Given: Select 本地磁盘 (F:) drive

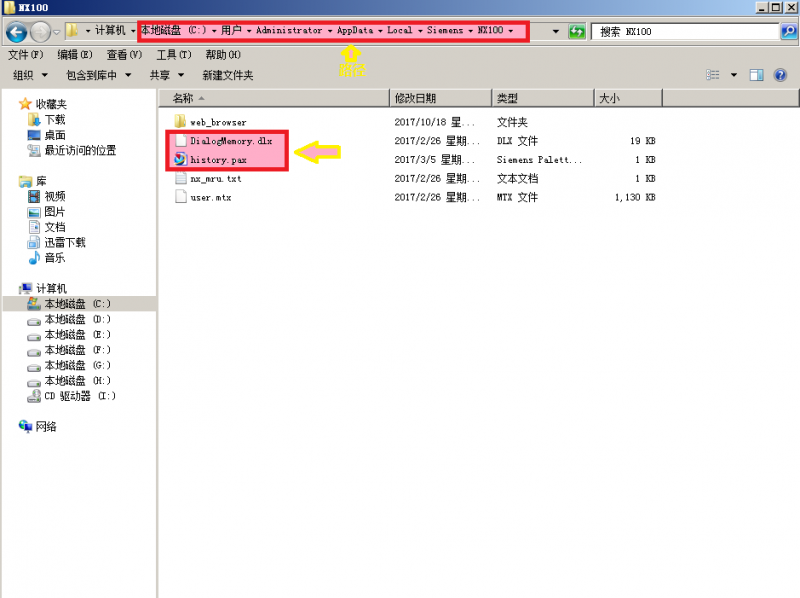Looking at the screenshot, I should 78,350.
